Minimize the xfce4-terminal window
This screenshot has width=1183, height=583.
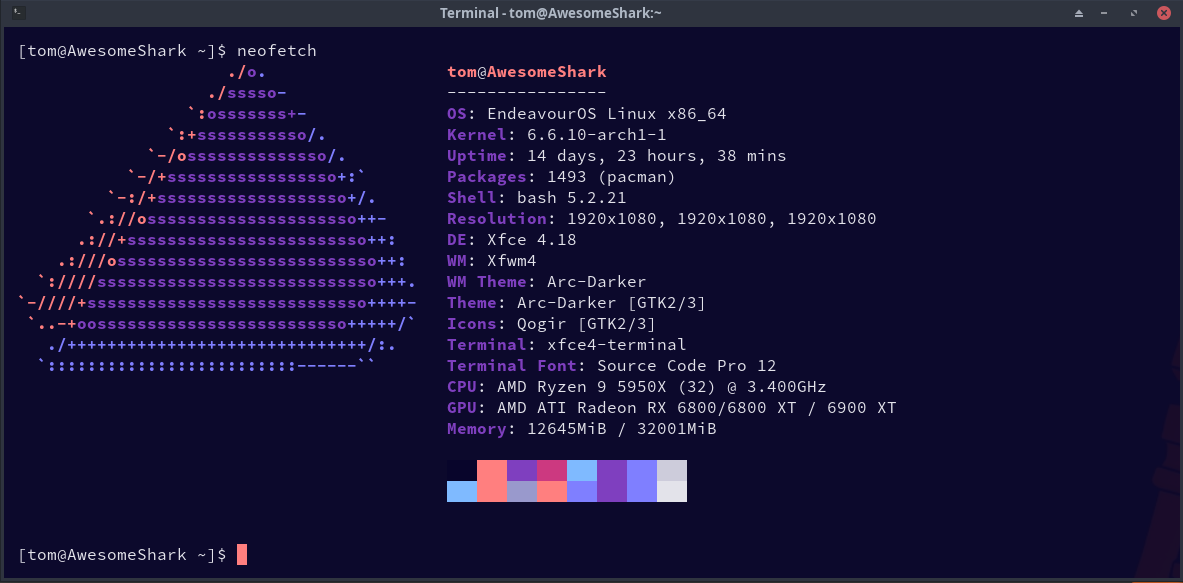tap(1107, 14)
